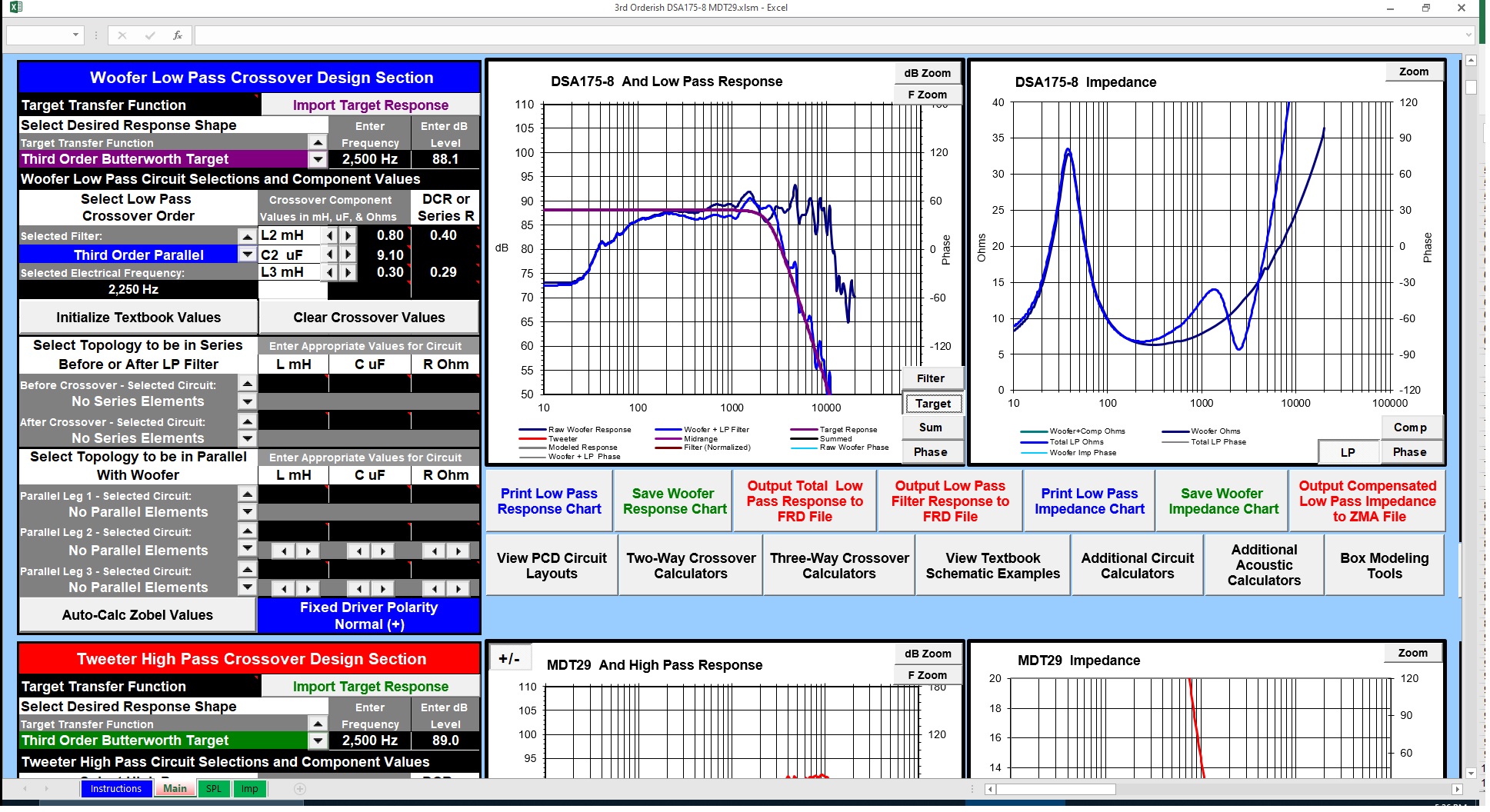Click woofer Import Target Response

pos(371,105)
